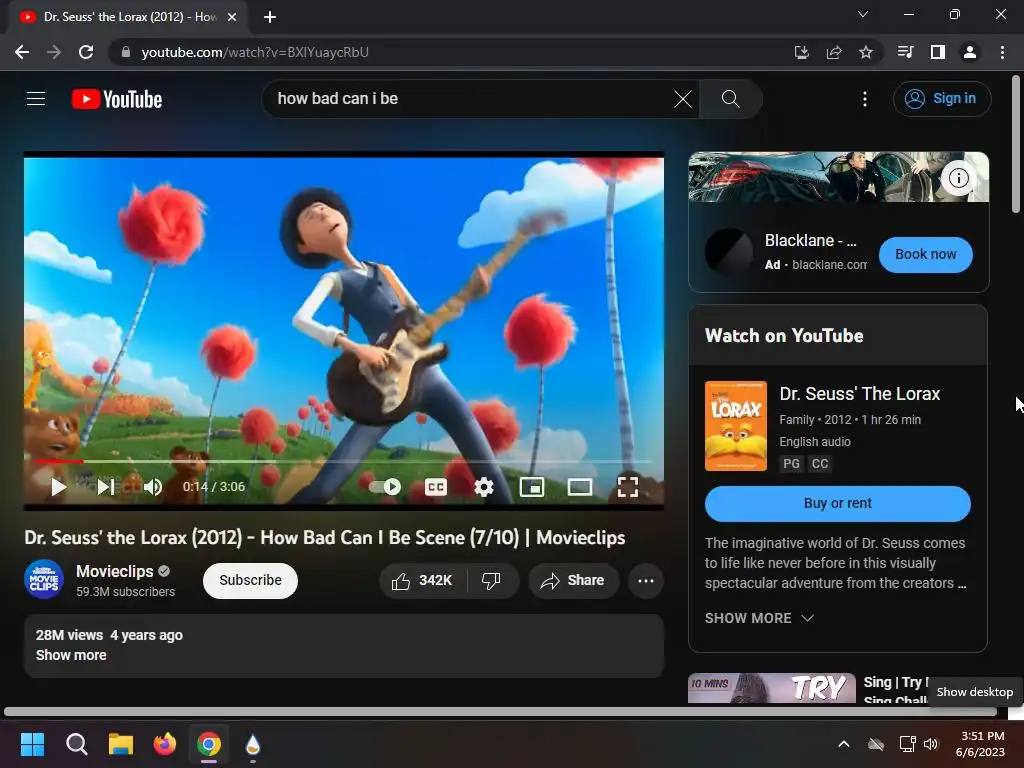View site info lock icon
This screenshot has height=768, width=1024.
(x=126, y=52)
